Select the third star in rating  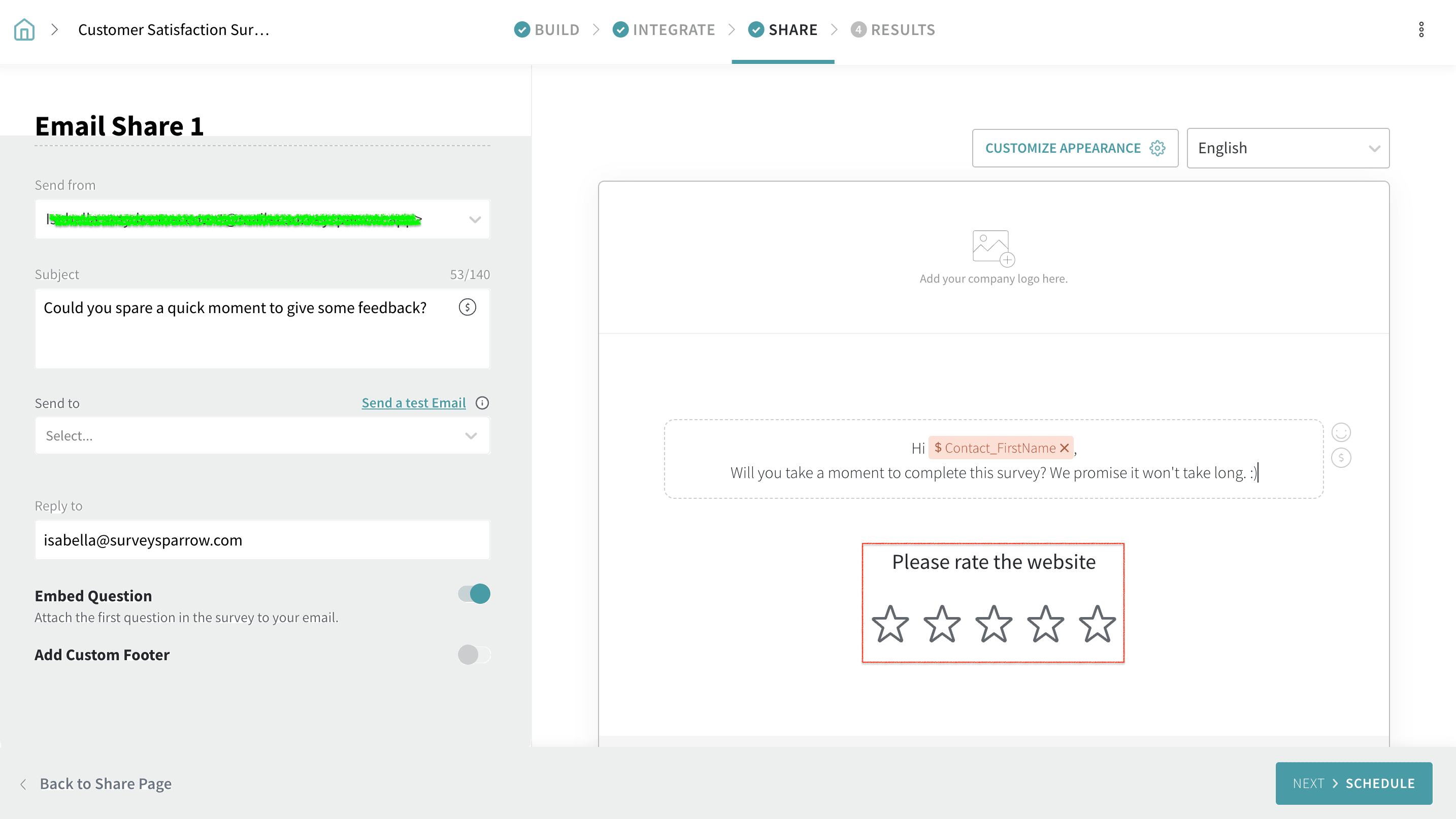point(994,624)
